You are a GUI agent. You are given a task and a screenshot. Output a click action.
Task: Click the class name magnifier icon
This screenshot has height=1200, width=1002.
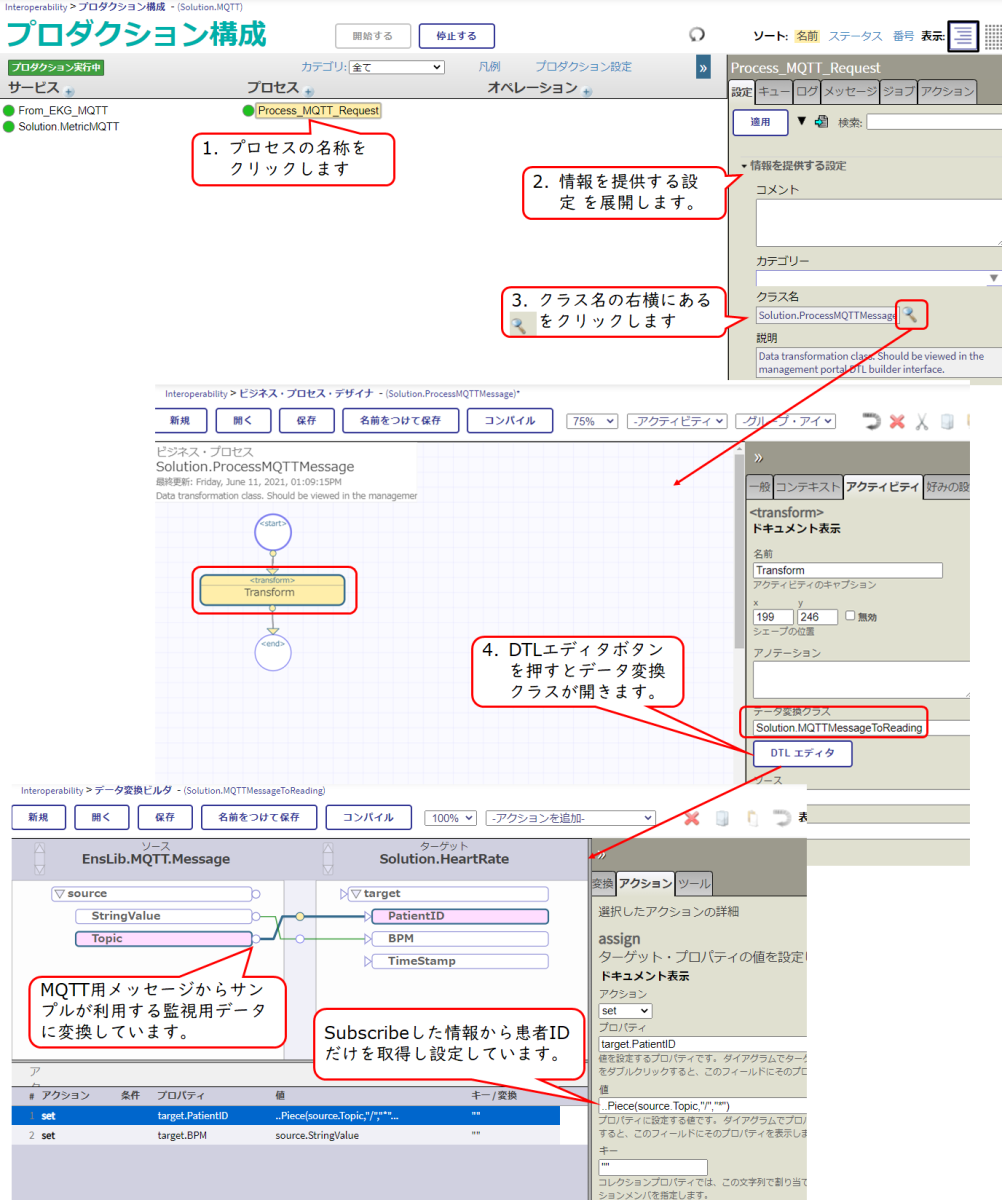coord(908,315)
